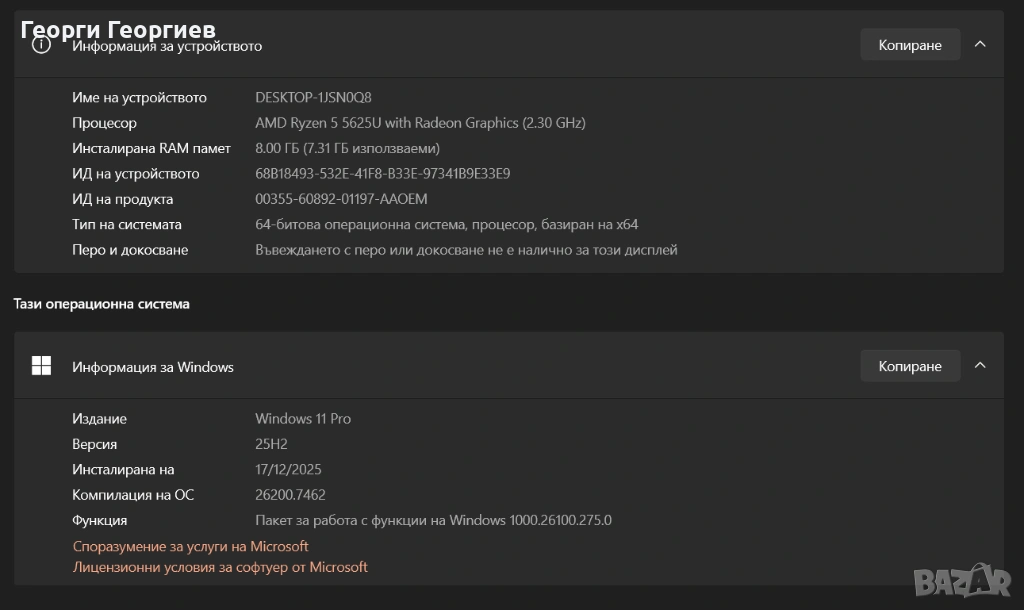Collapse the Windows information section chevron
Screen dimensions: 1024x610
(980, 366)
